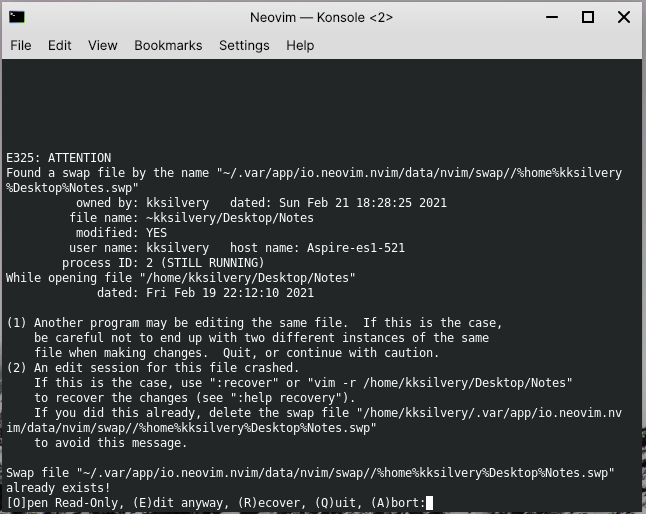The height and width of the screenshot is (514, 646).
Task: Open the Settings menu
Action: click(x=244, y=45)
